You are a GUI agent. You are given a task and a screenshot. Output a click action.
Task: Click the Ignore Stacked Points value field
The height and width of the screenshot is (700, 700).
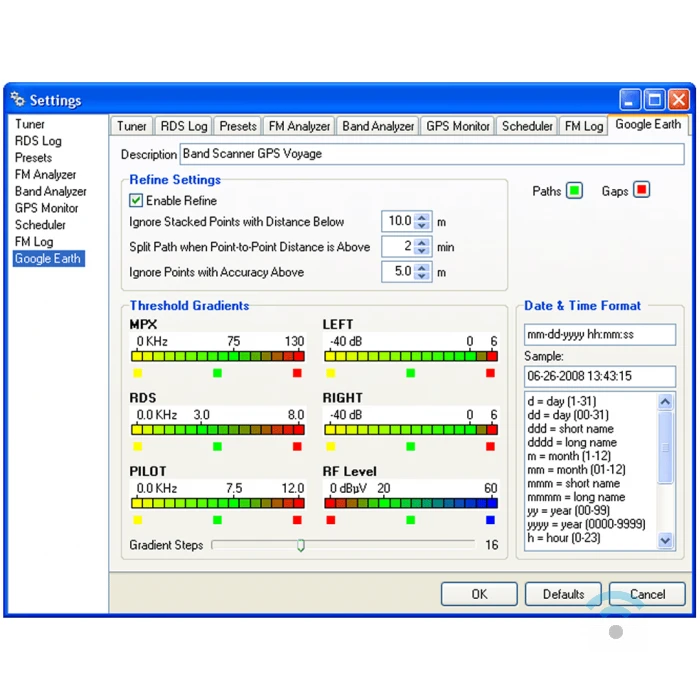click(398, 221)
